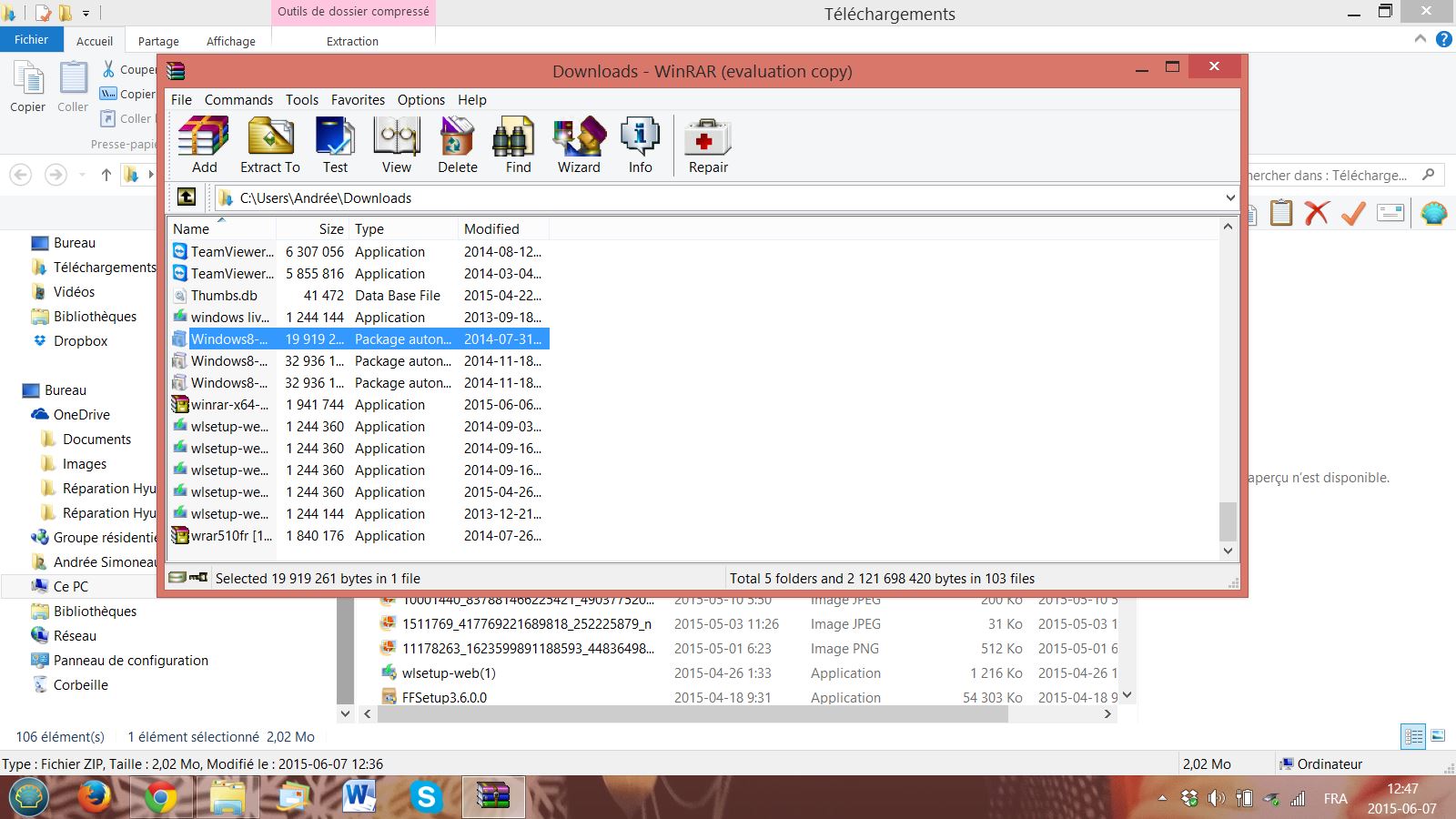Click the Dropbox tray icon
This screenshot has width=1456, height=819.
[1189, 799]
